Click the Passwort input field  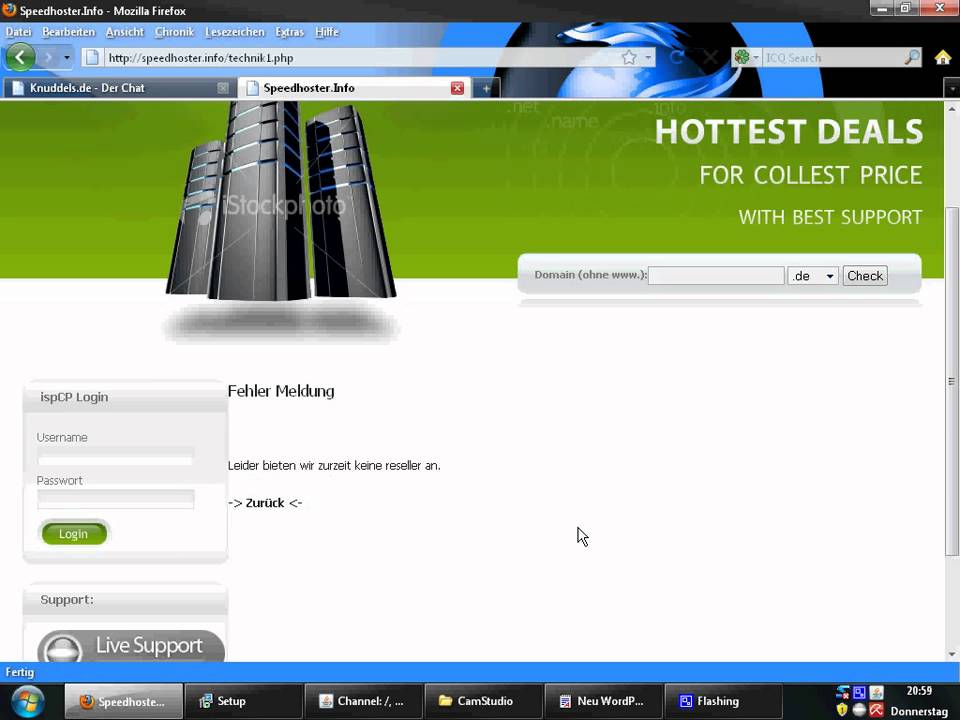pos(115,499)
